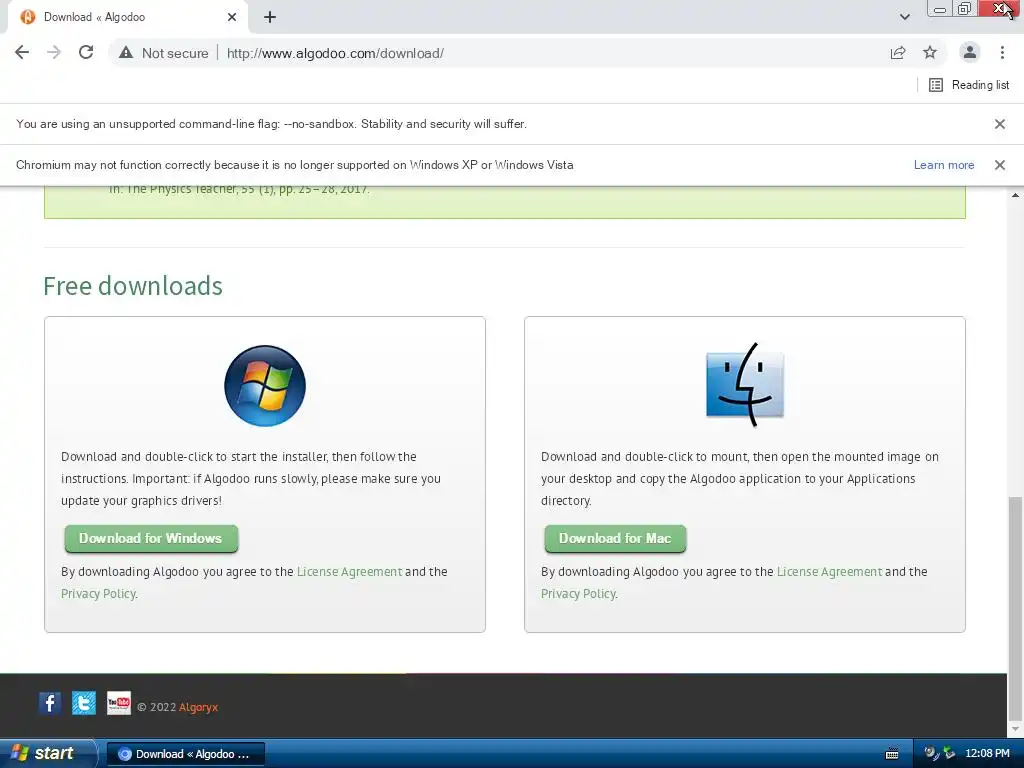Restore down the Chromium window
The width and height of the screenshot is (1024, 768).
click(964, 9)
